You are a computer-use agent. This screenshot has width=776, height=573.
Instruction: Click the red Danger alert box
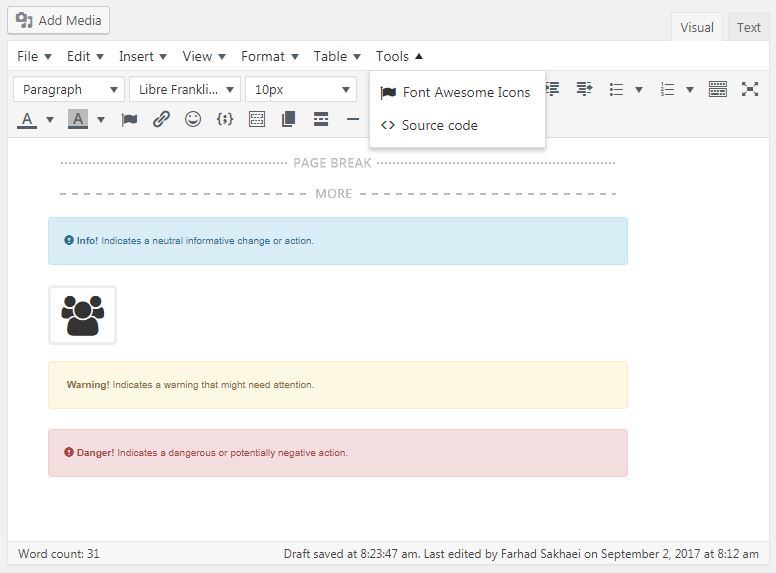coord(338,453)
